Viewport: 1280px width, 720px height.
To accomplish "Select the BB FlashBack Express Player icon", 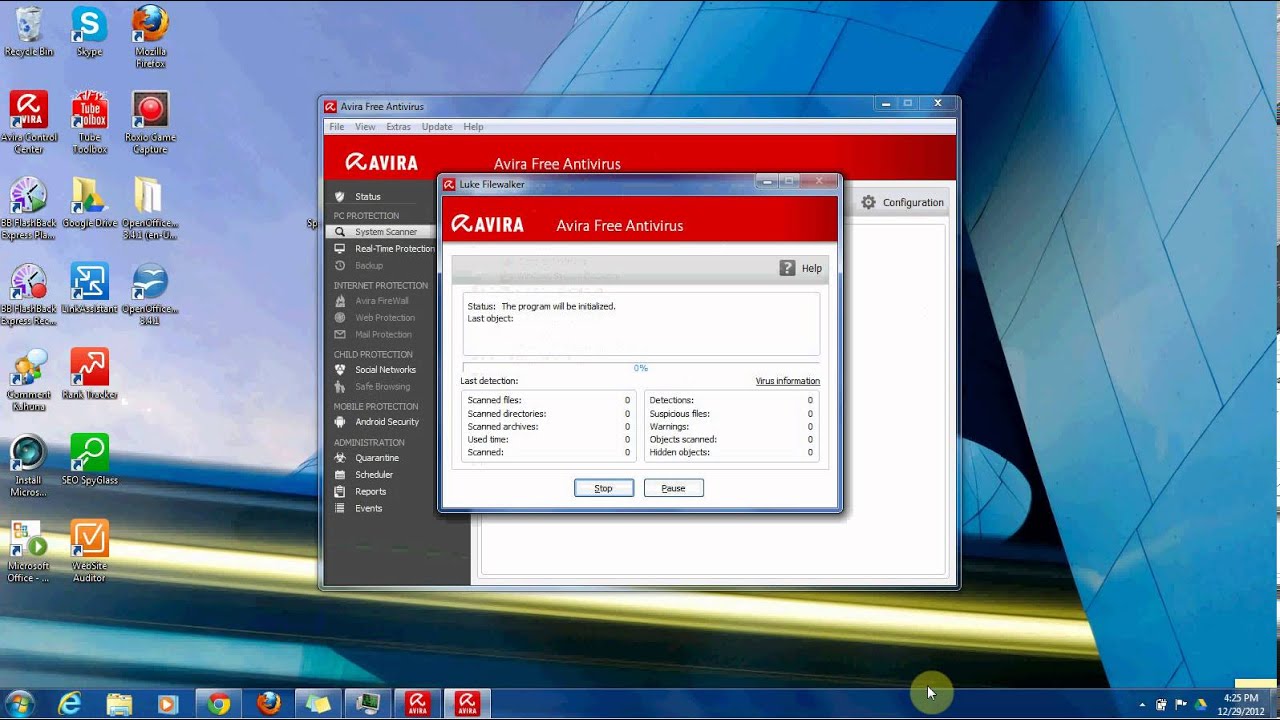I will [29, 209].
